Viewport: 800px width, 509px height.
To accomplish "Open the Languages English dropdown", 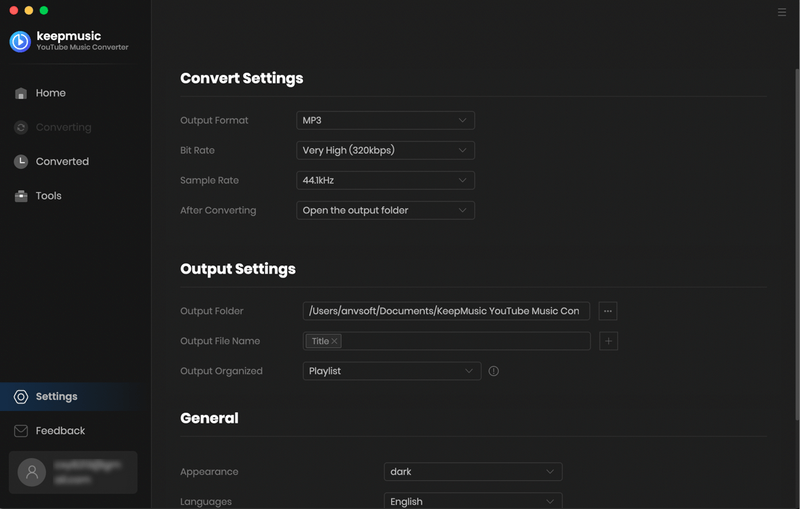I will point(473,501).
